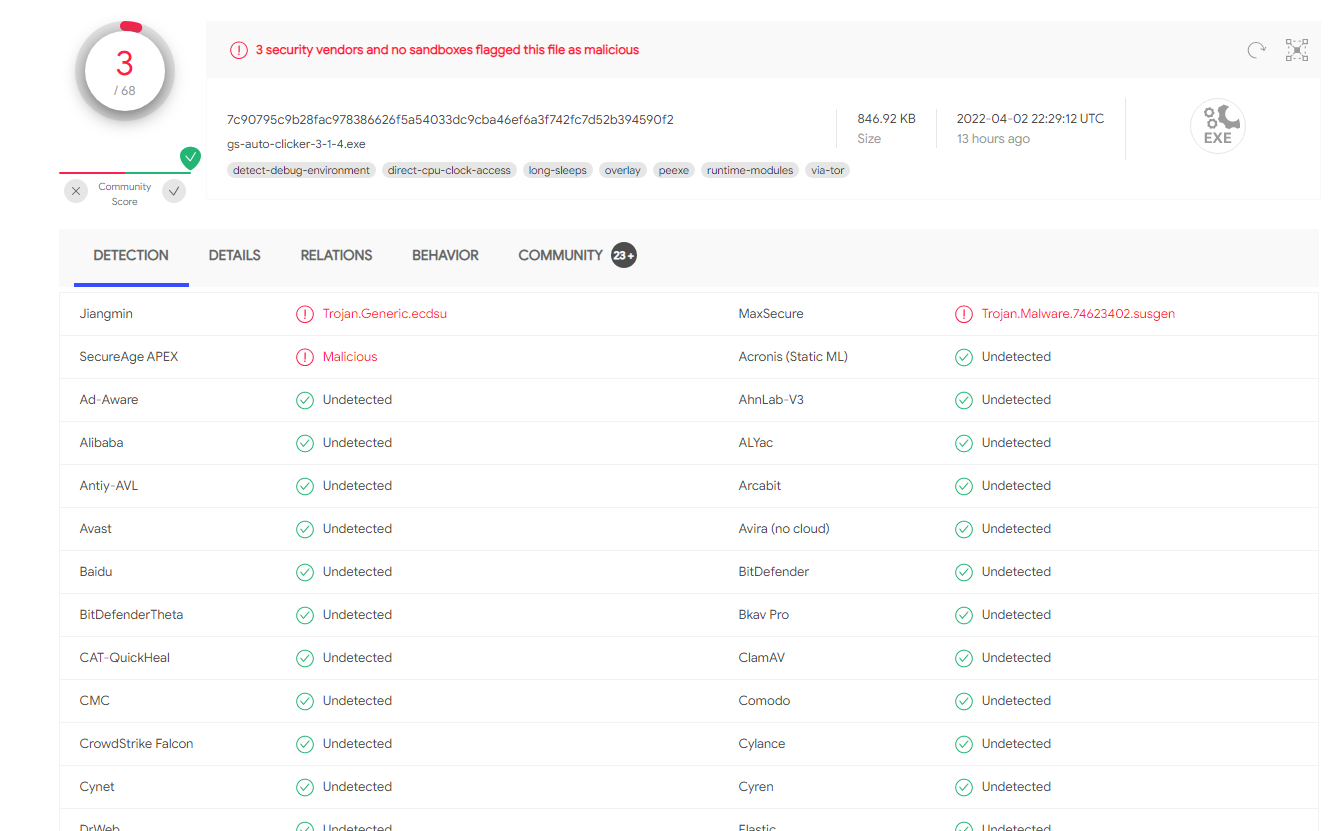The image size is (1339, 831).
Task: Click the 3/68 detection score gauge
Action: pyautogui.click(x=125, y=72)
